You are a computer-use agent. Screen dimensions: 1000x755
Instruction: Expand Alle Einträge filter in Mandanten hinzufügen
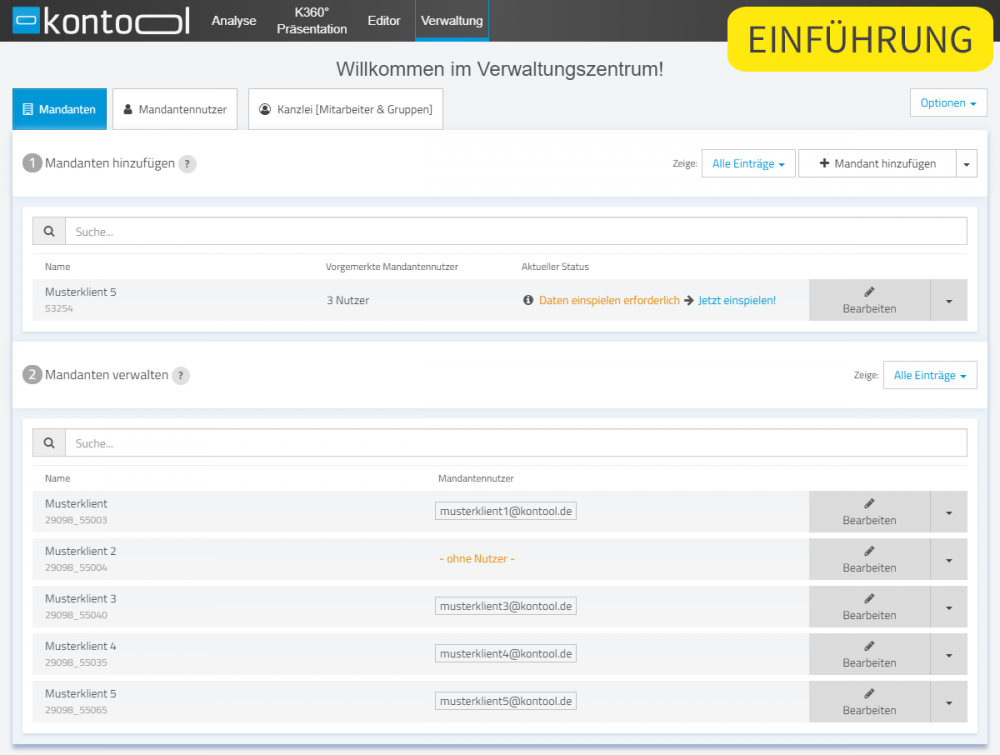748,164
